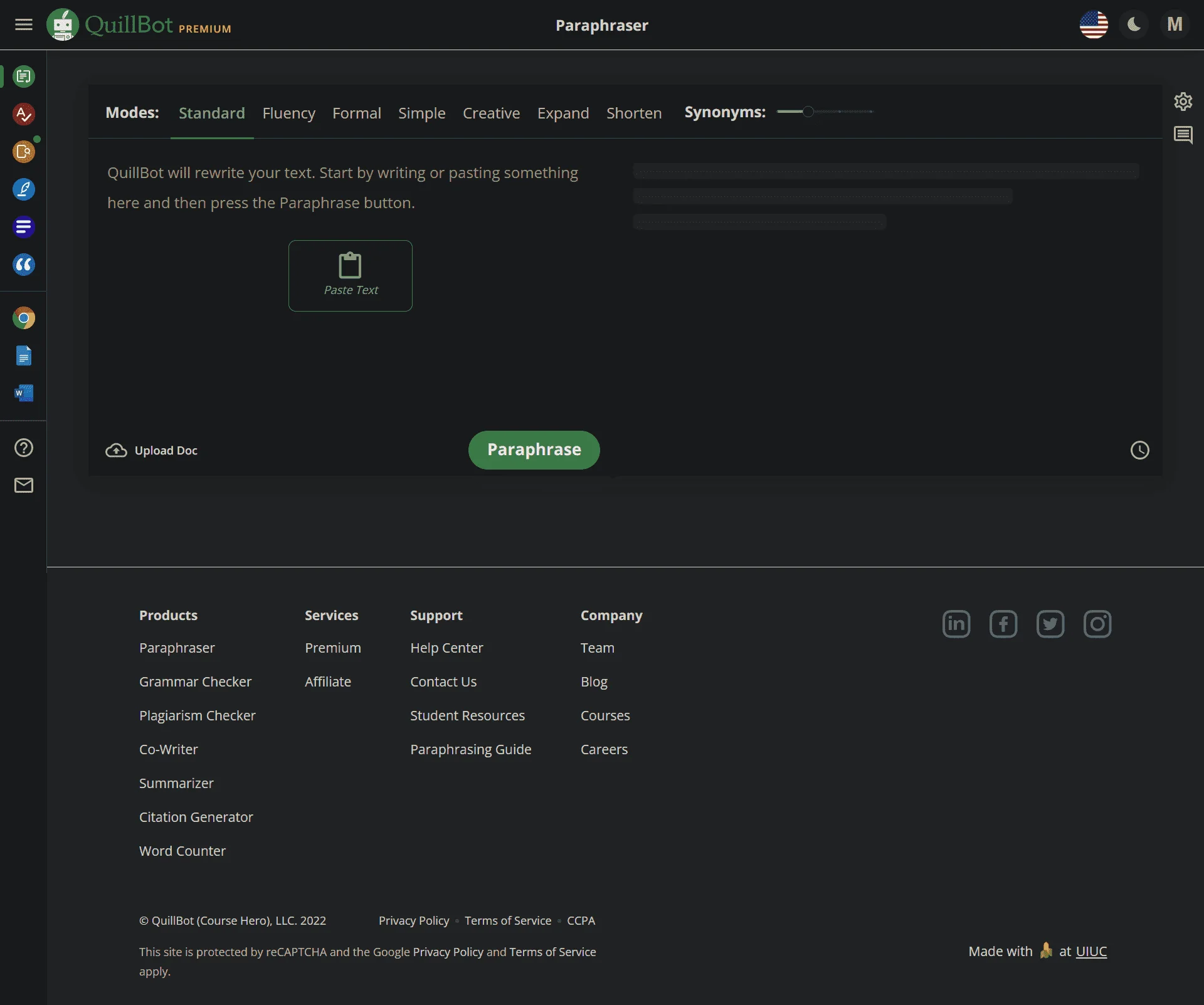Open the account M avatar

click(x=1175, y=24)
